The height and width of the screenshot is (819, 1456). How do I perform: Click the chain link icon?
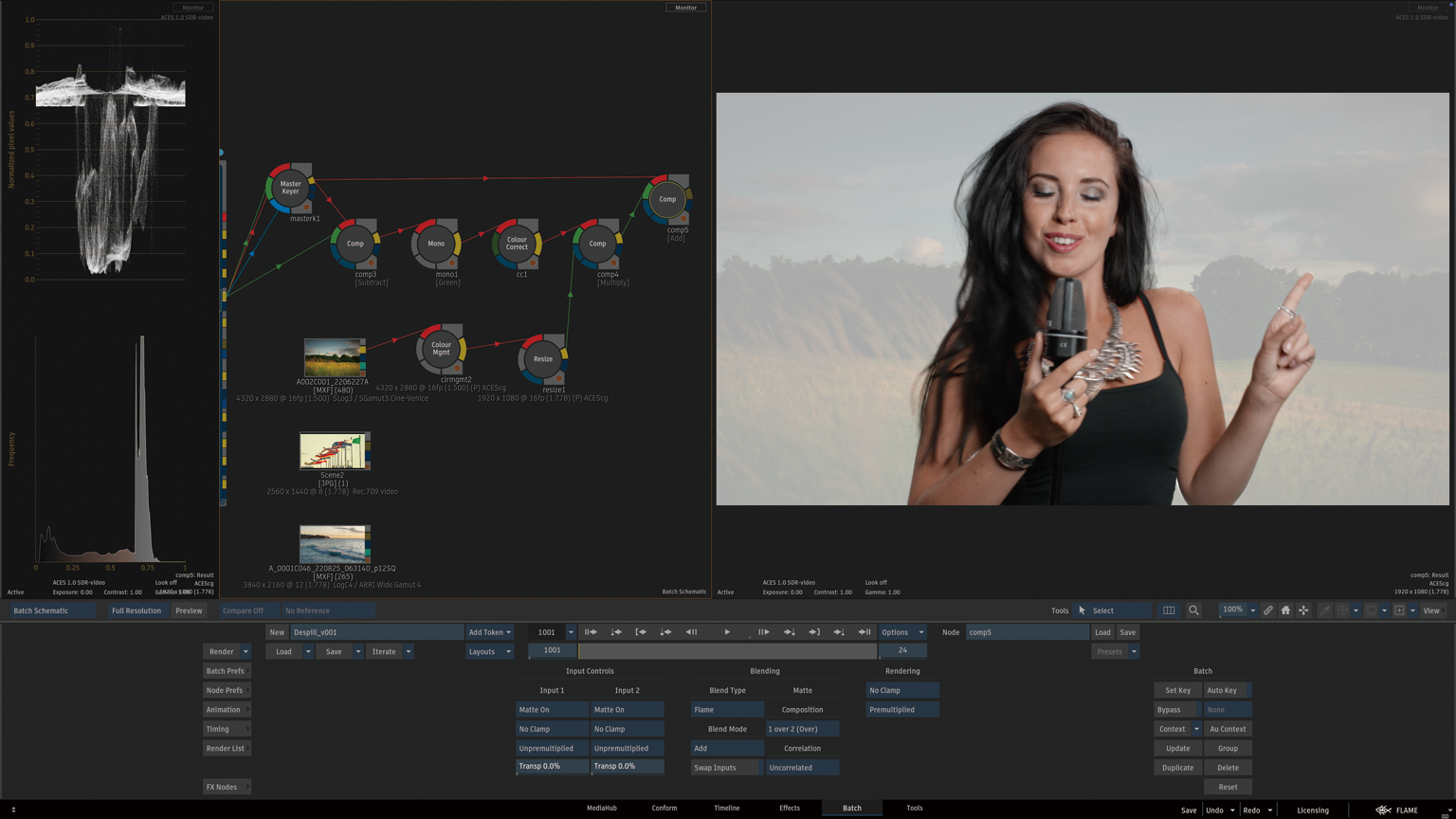click(1267, 610)
